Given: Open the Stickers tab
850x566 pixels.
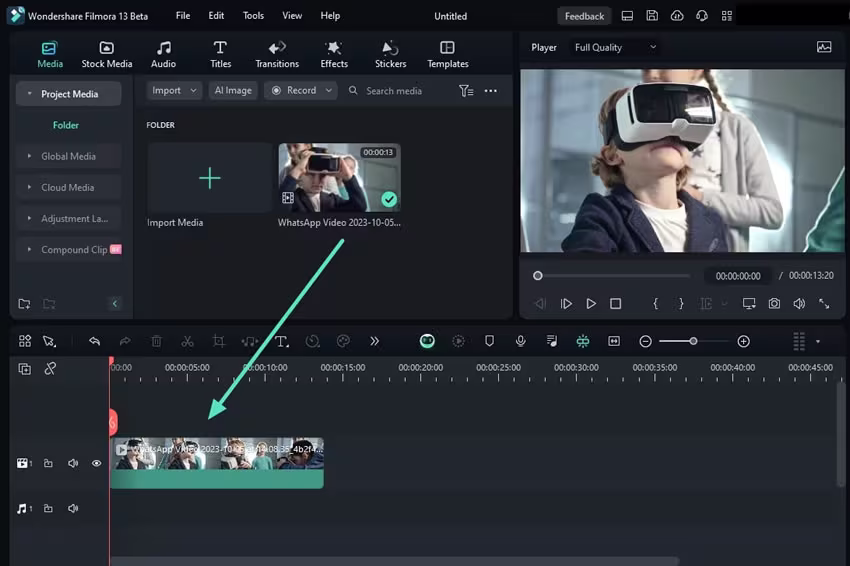Looking at the screenshot, I should (x=390, y=55).
